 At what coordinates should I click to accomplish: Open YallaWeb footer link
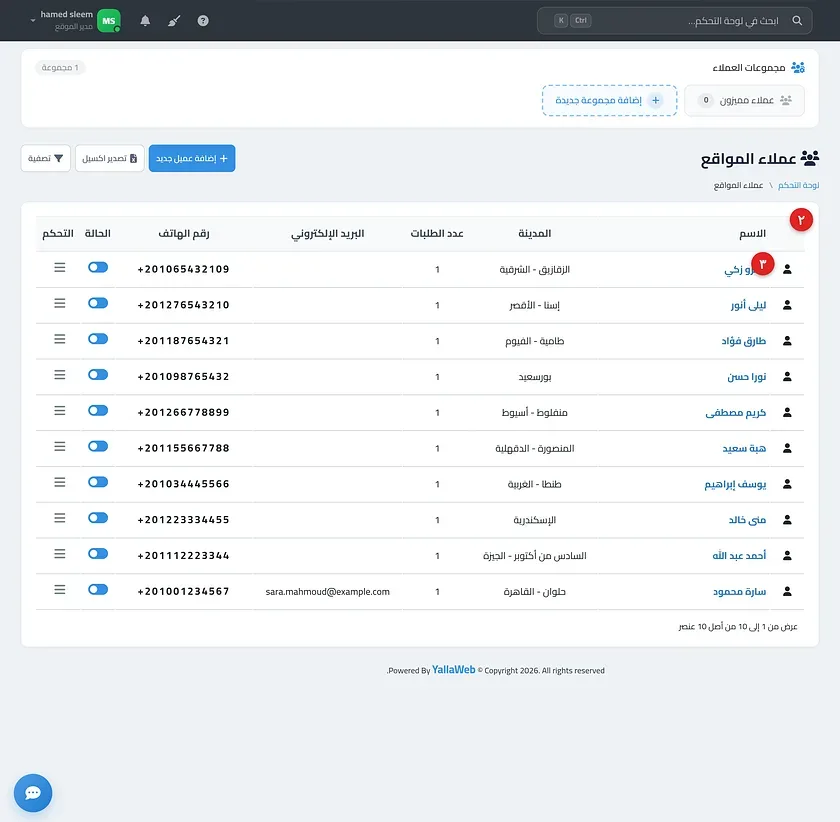point(453,670)
